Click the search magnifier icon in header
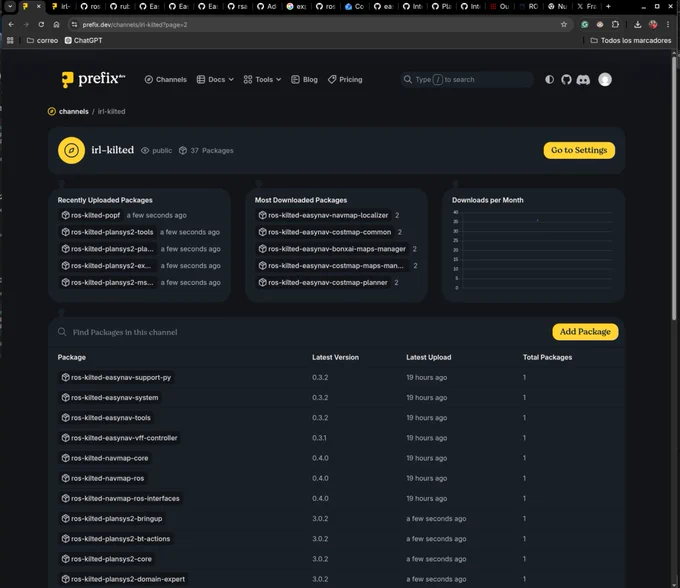This screenshot has width=680, height=588. [408, 79]
